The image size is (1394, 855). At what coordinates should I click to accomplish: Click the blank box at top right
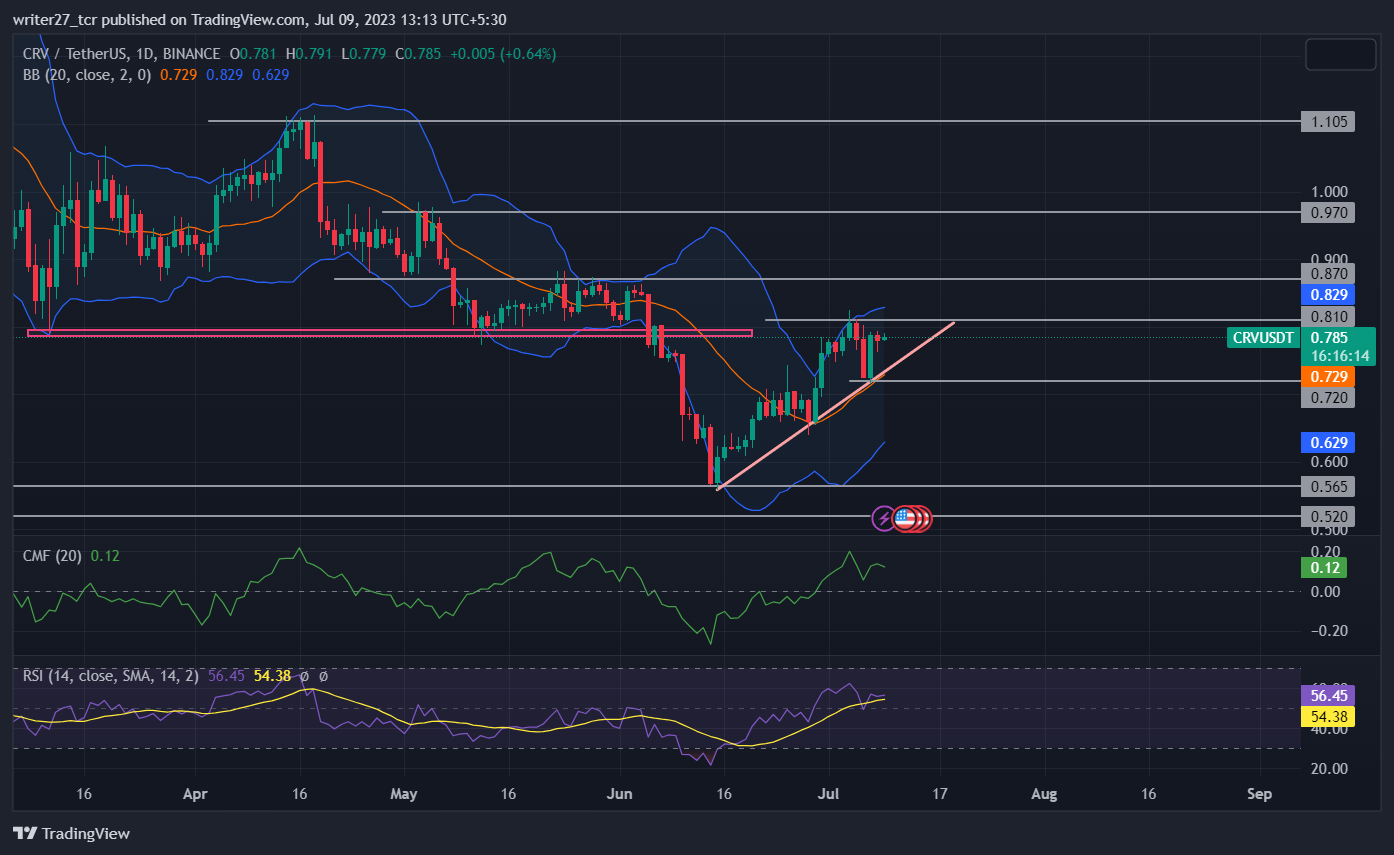coord(1340,55)
